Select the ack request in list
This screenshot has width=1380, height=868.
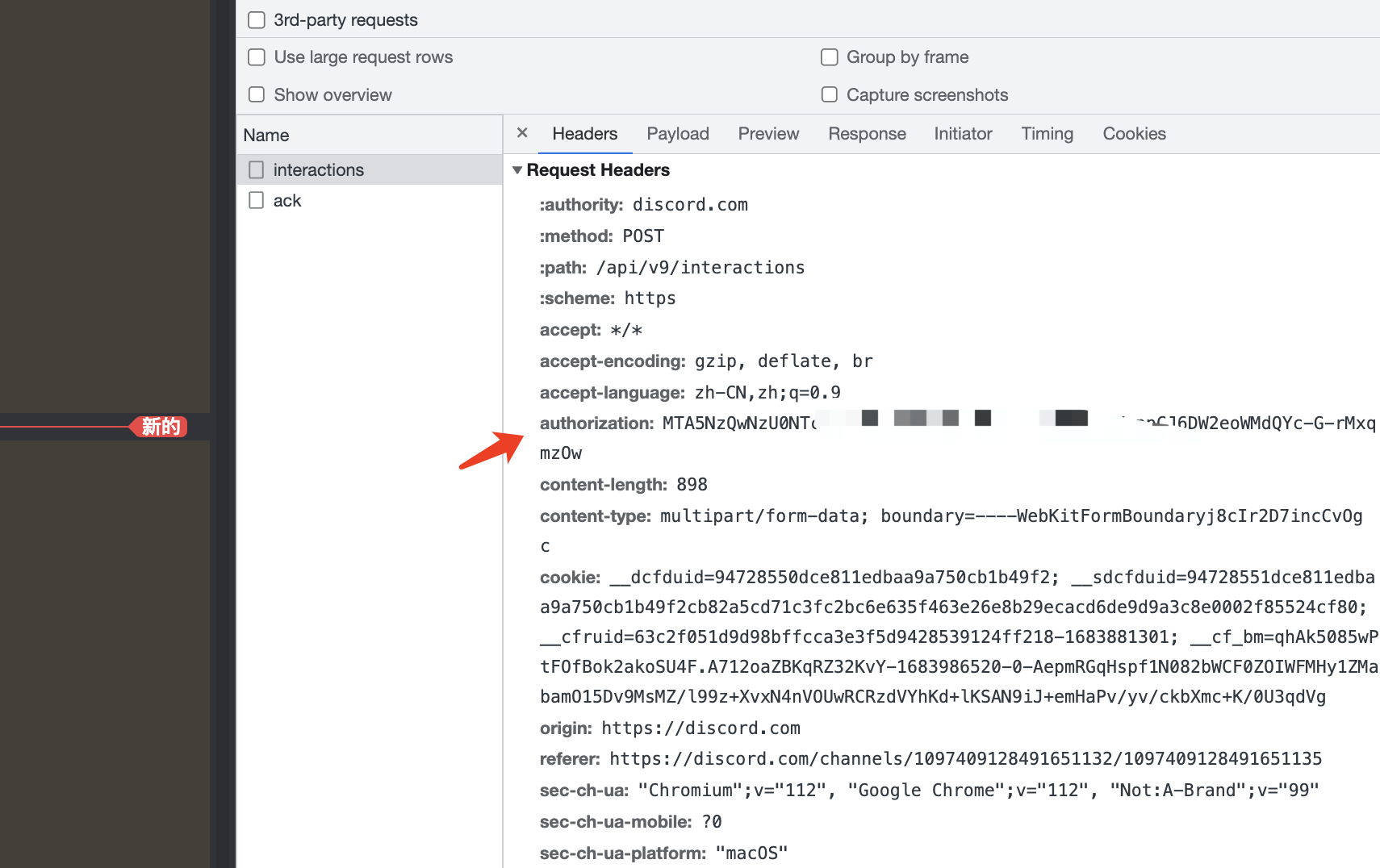pyautogui.click(x=287, y=201)
